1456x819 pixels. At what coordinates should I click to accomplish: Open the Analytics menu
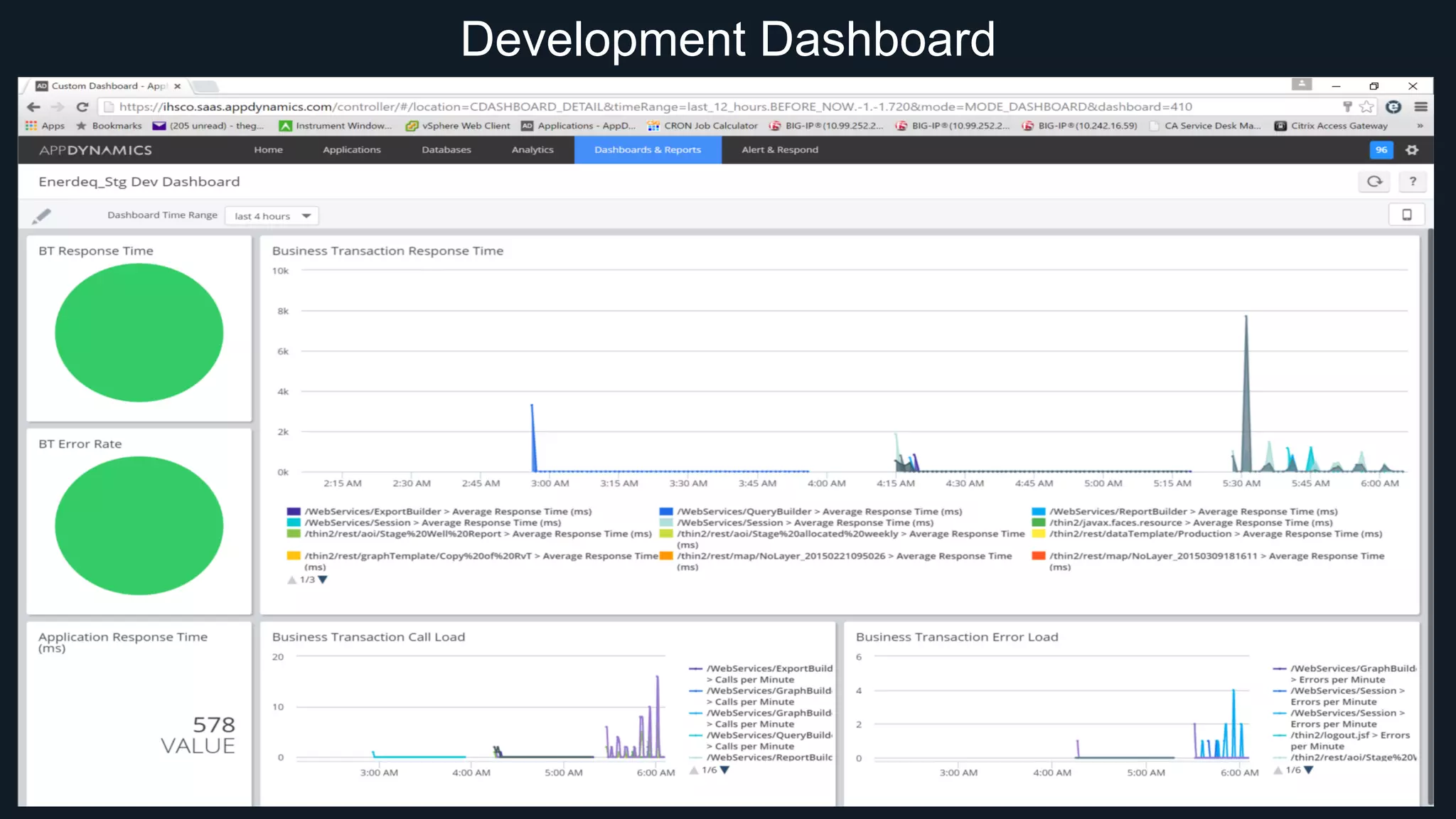pyautogui.click(x=532, y=150)
